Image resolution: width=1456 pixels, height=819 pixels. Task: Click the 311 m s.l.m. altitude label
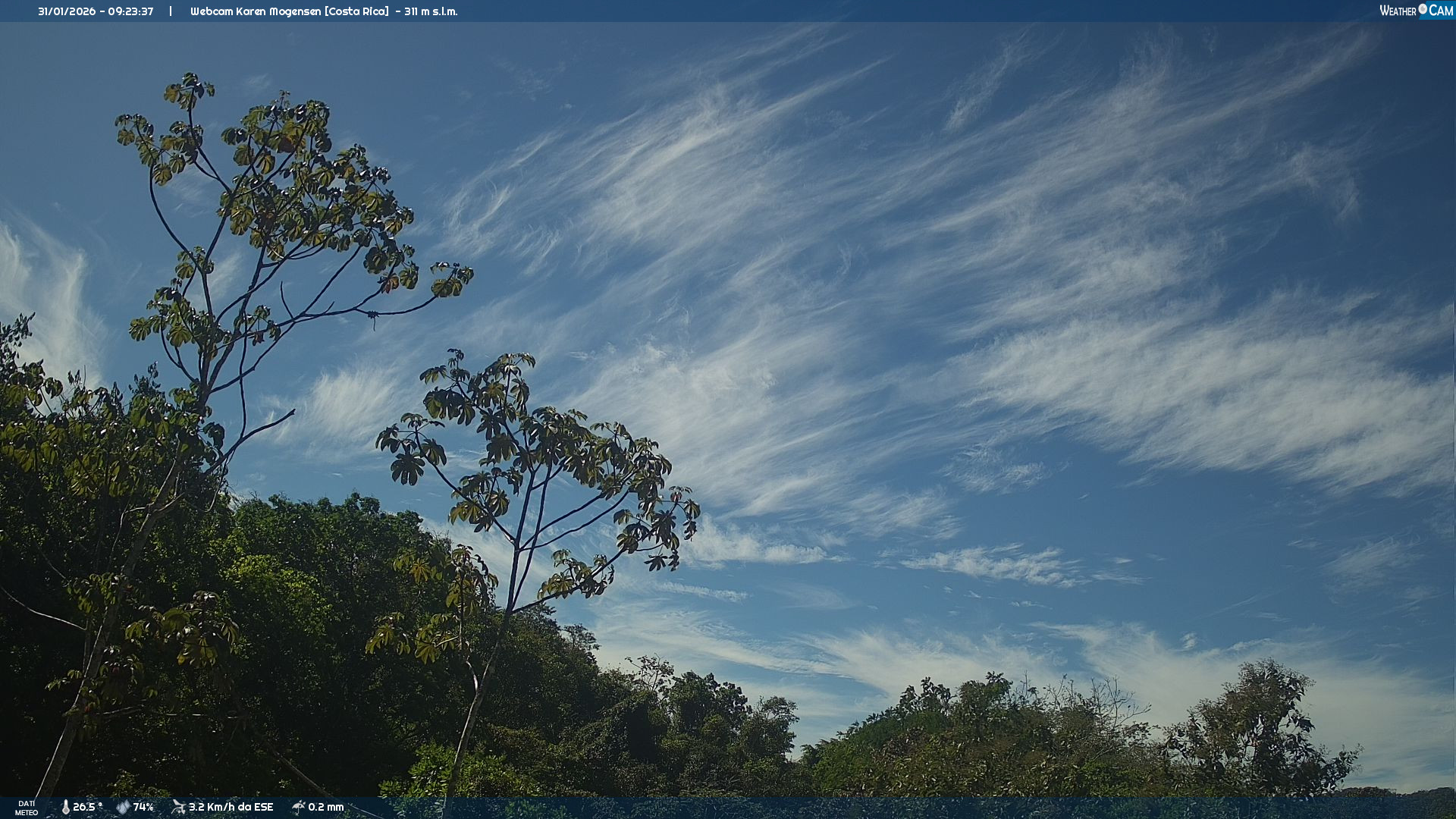pos(431,11)
